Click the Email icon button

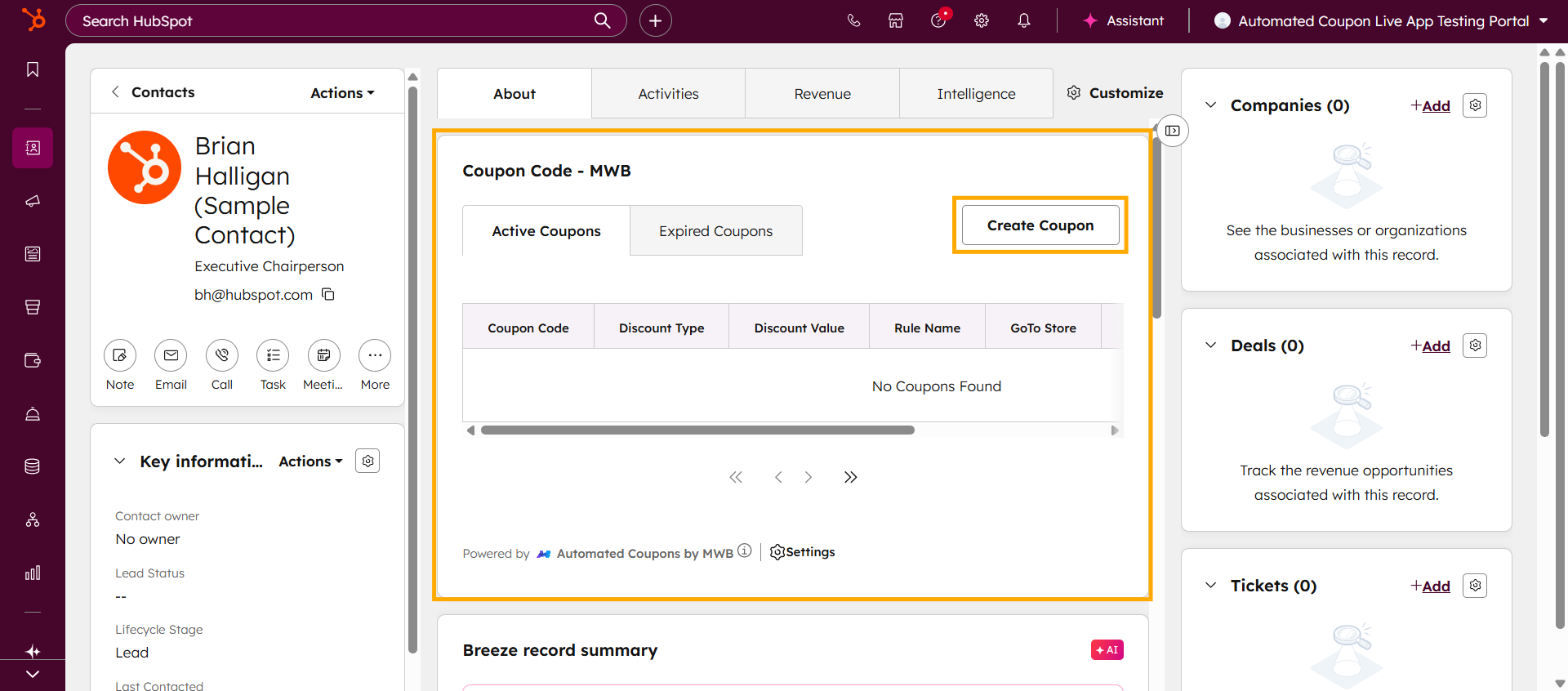tap(171, 355)
